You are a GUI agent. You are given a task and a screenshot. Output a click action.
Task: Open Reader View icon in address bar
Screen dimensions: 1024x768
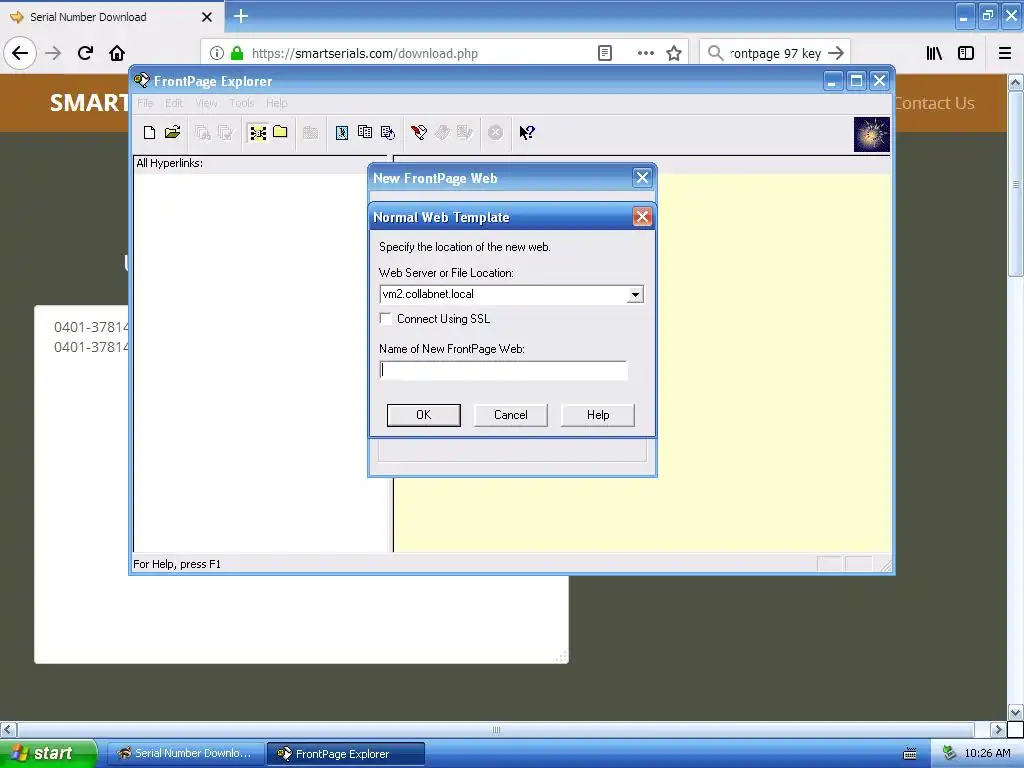pyautogui.click(x=605, y=54)
